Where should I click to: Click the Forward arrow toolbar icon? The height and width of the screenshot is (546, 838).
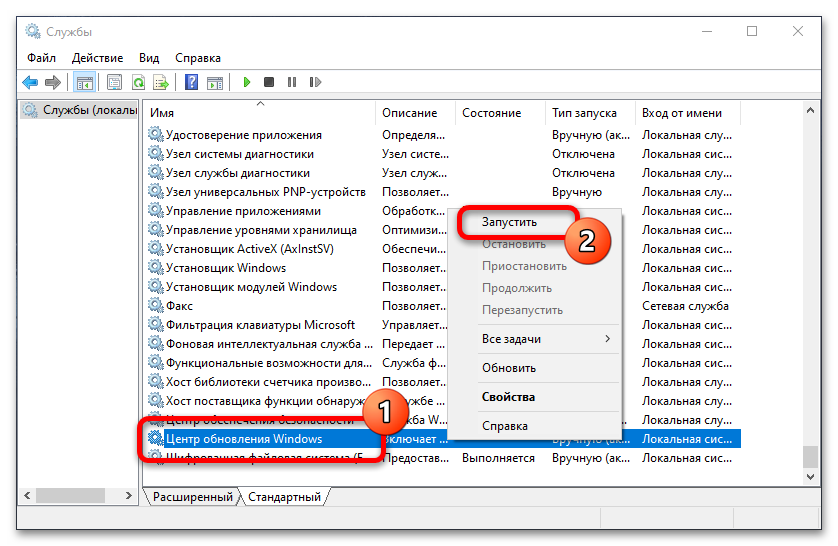tap(53, 82)
